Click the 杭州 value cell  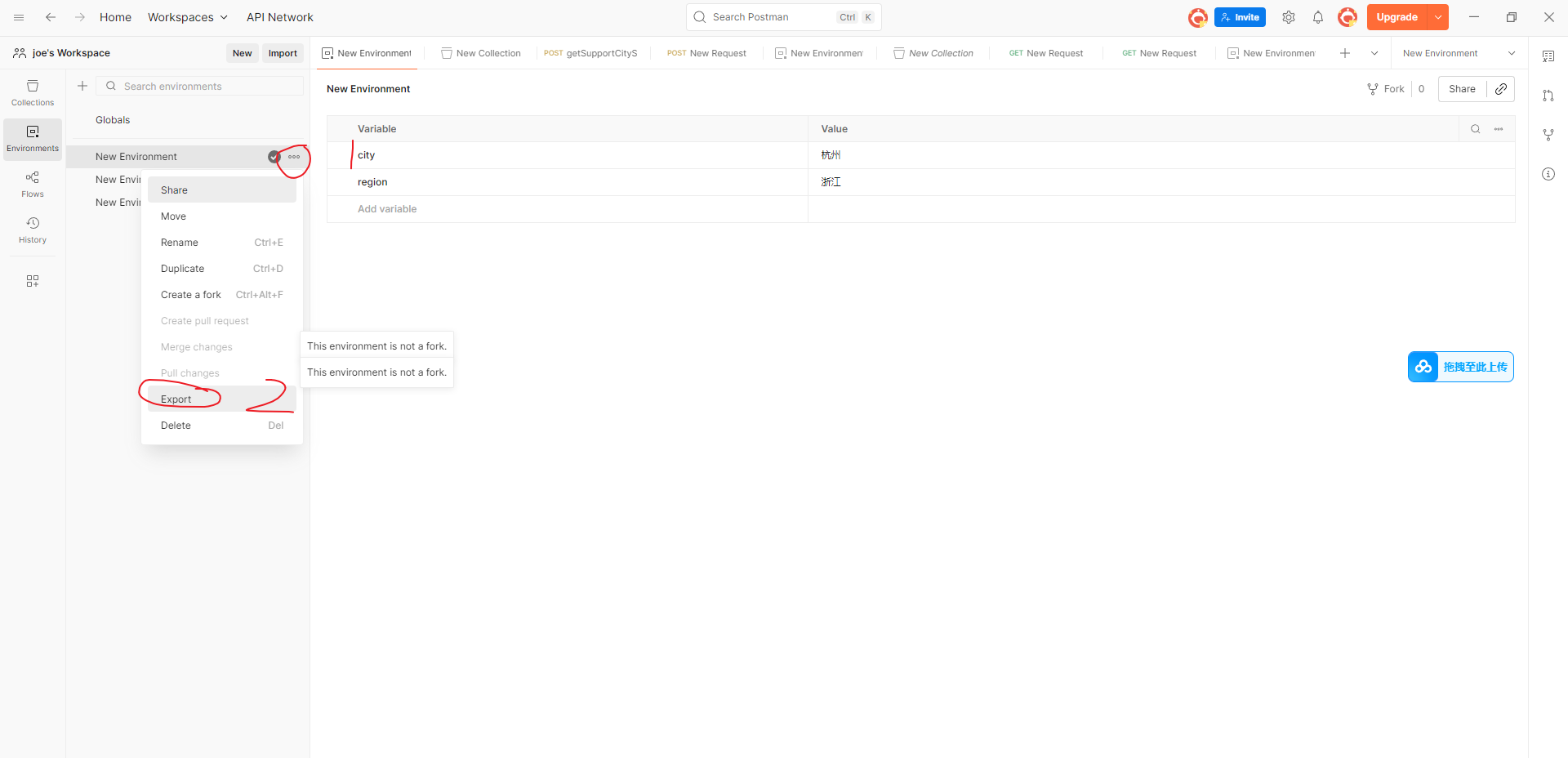pos(1161,155)
